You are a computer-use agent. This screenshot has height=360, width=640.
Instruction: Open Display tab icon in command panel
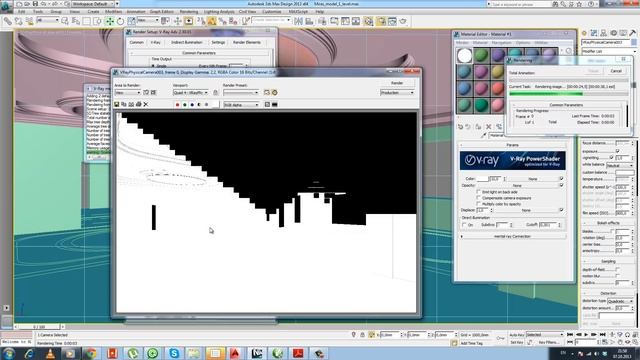(x=623, y=33)
